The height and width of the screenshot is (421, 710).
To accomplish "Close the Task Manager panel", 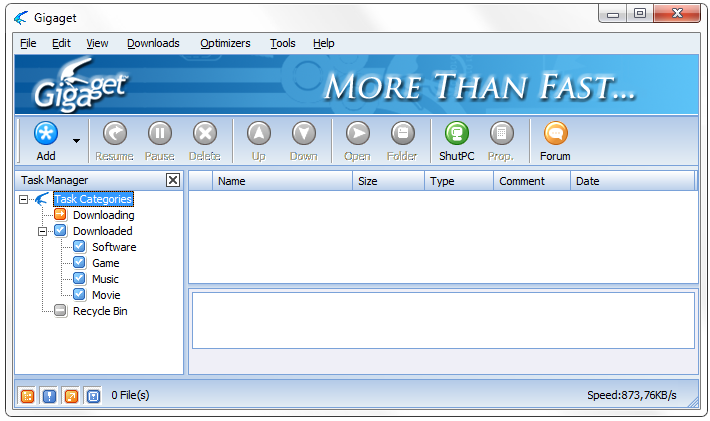I will click(173, 180).
